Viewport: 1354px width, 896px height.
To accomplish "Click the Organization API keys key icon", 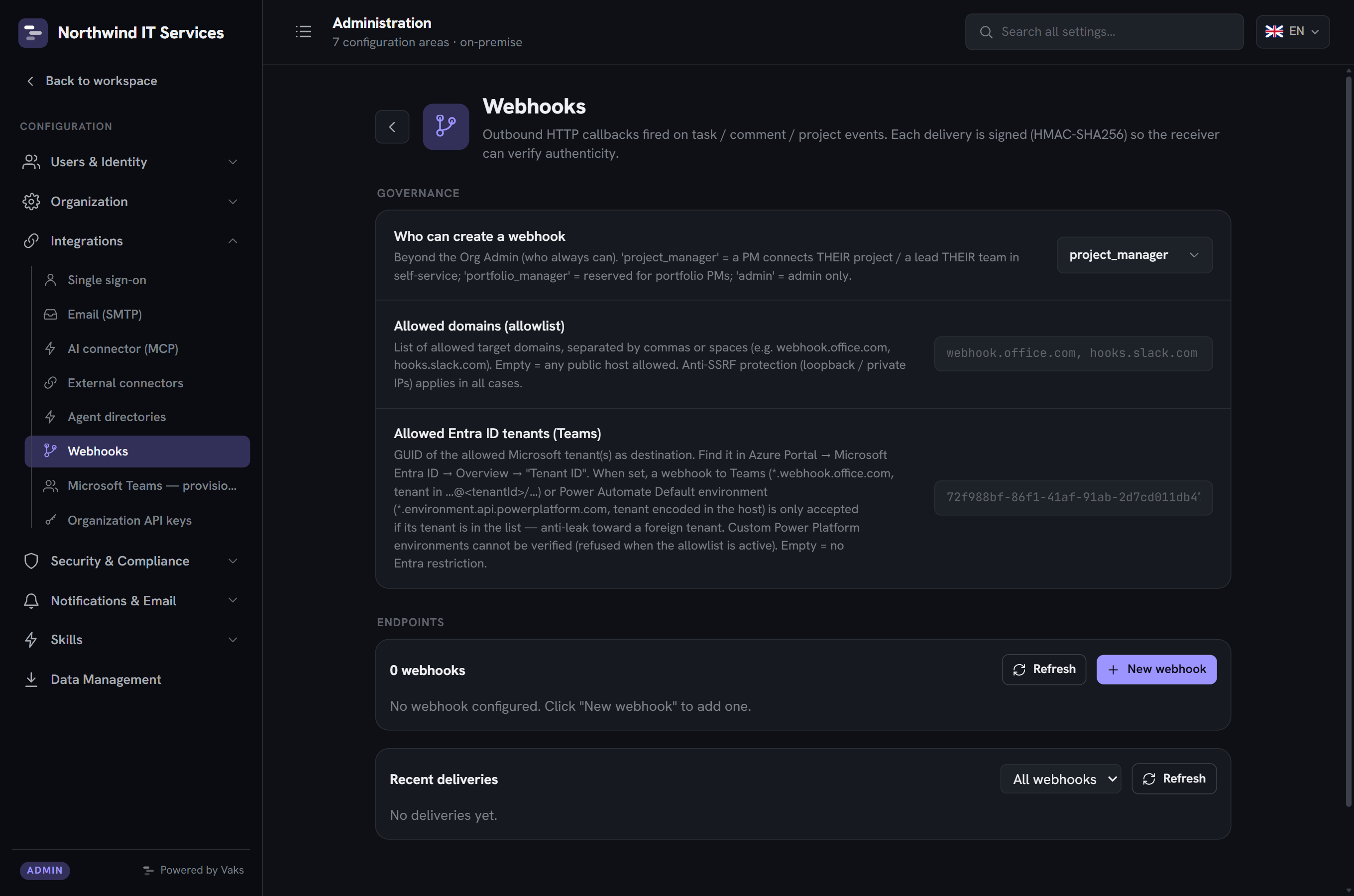I will 50,520.
